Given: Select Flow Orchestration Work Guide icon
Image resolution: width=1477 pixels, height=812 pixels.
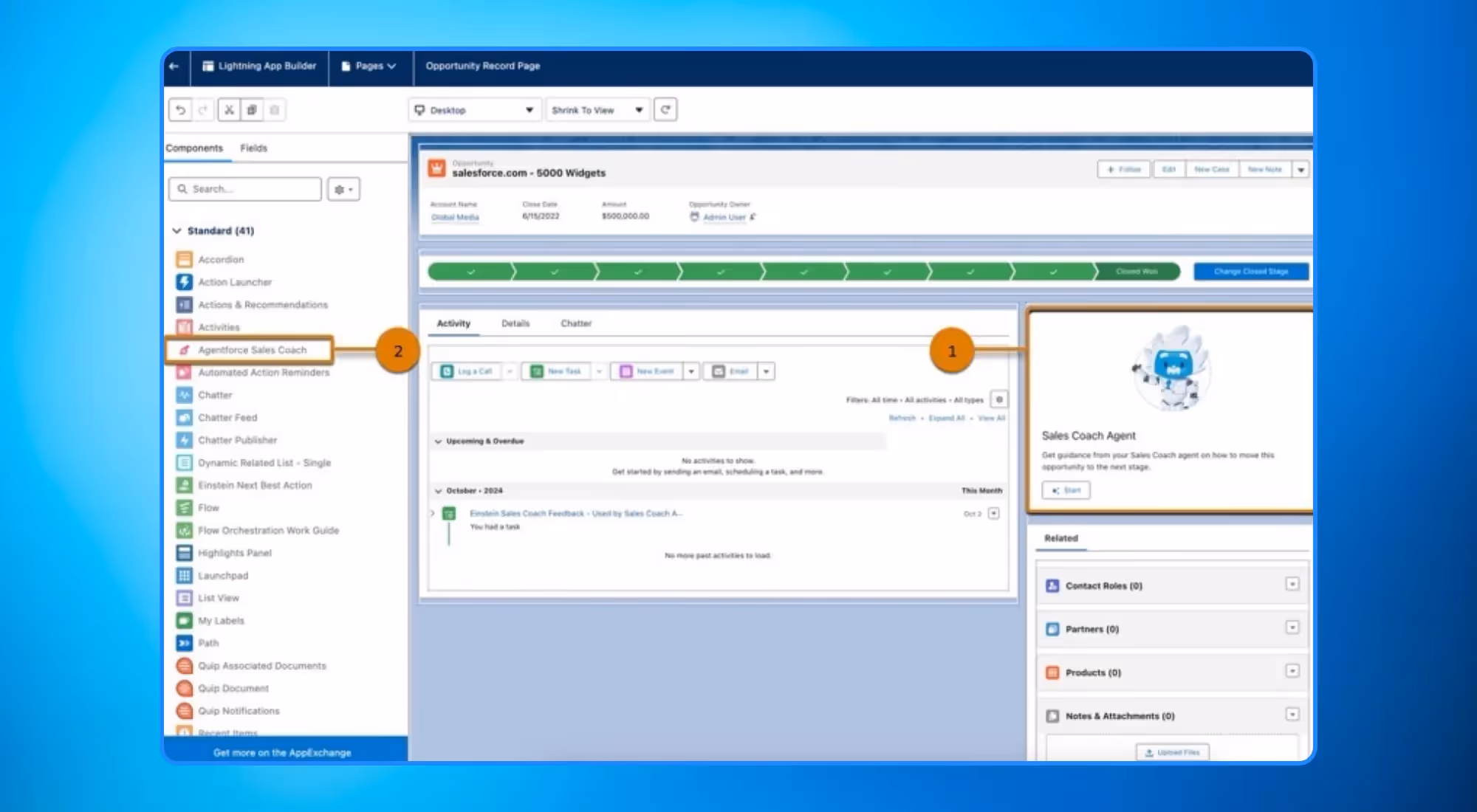Looking at the screenshot, I should click(184, 530).
